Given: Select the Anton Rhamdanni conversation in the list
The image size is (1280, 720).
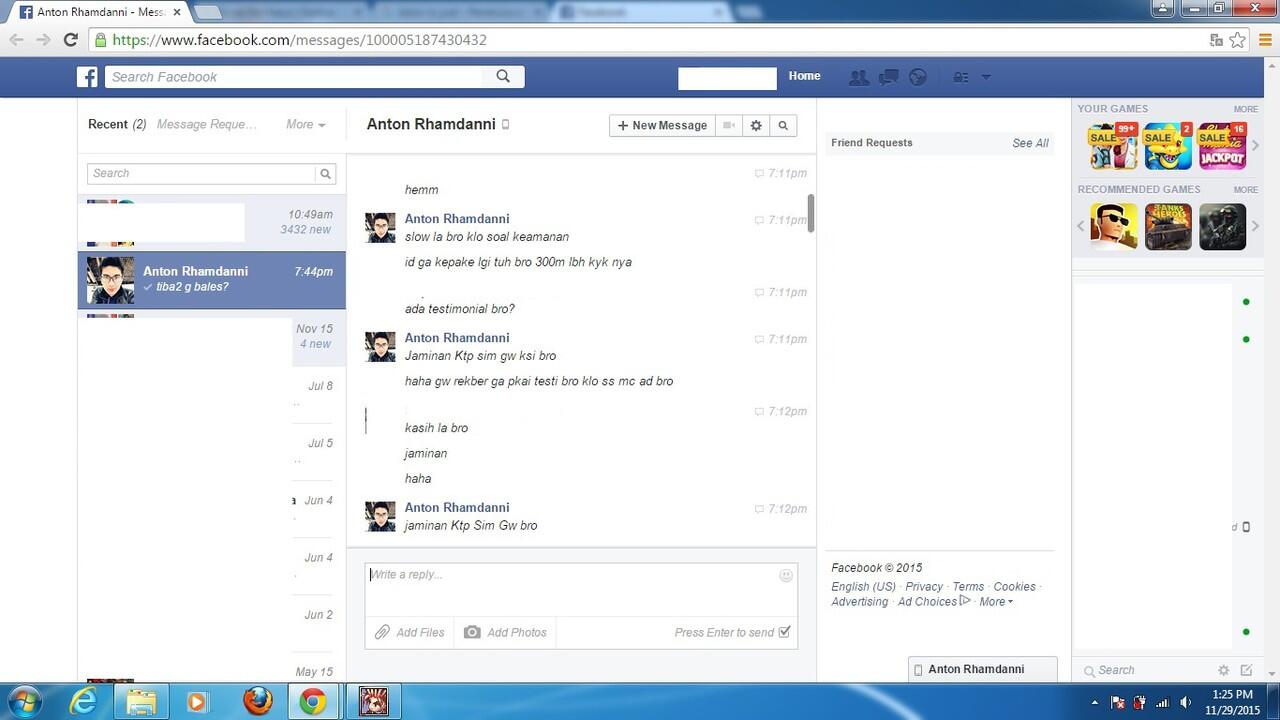Looking at the screenshot, I should pyautogui.click(x=212, y=280).
